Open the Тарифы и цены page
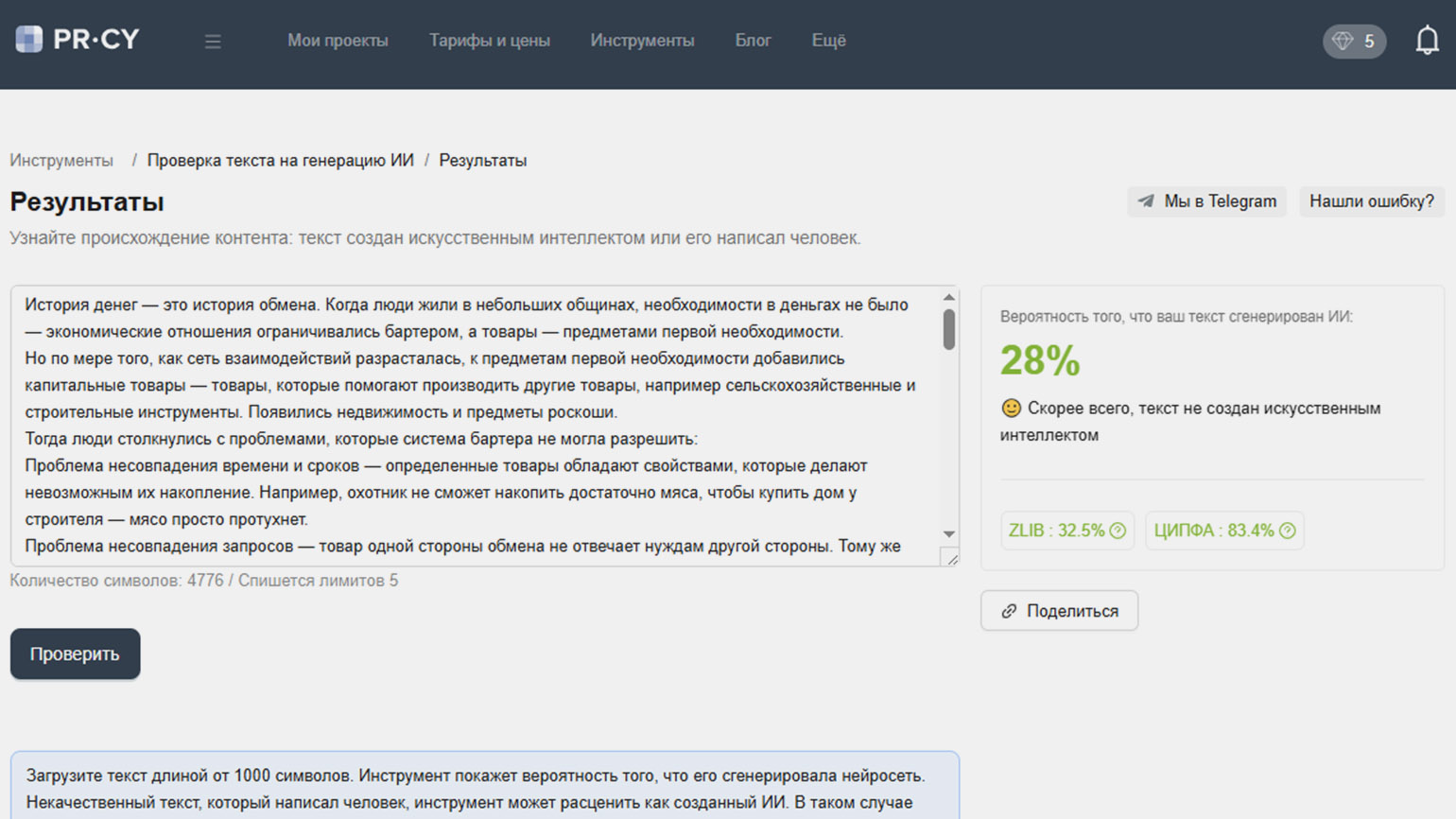This screenshot has width=1456, height=819. (x=489, y=41)
